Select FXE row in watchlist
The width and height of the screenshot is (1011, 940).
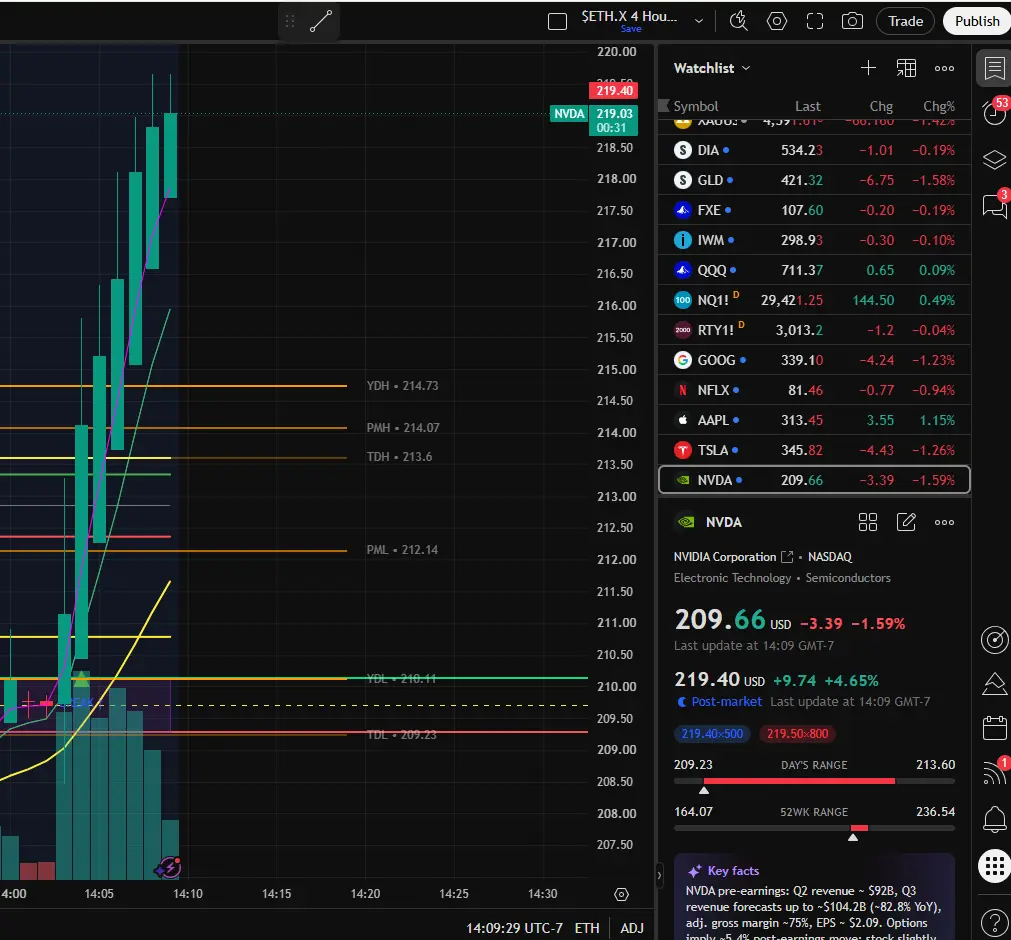click(814, 210)
